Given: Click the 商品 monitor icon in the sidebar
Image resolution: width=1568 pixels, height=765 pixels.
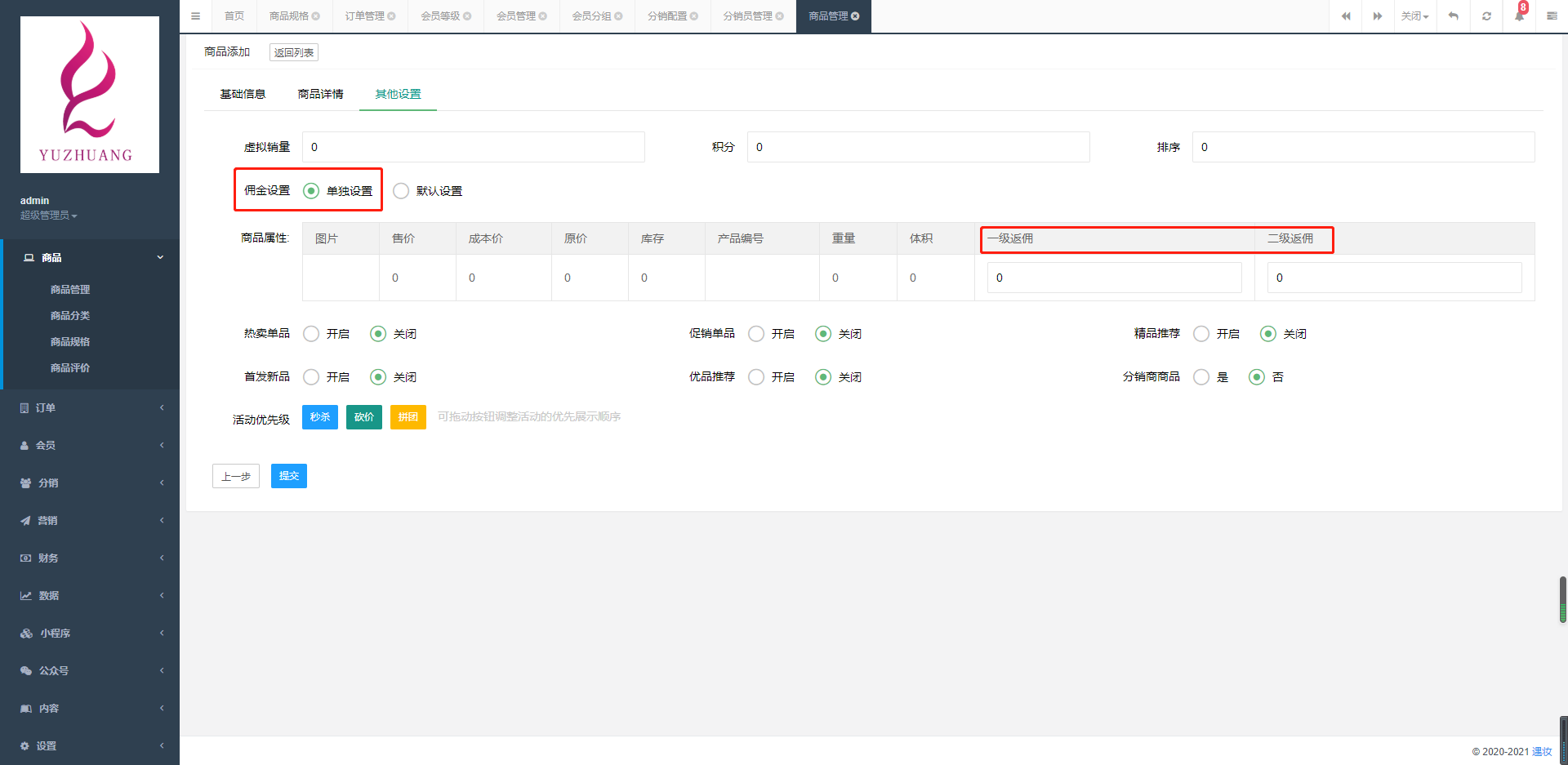Looking at the screenshot, I should [x=29, y=257].
